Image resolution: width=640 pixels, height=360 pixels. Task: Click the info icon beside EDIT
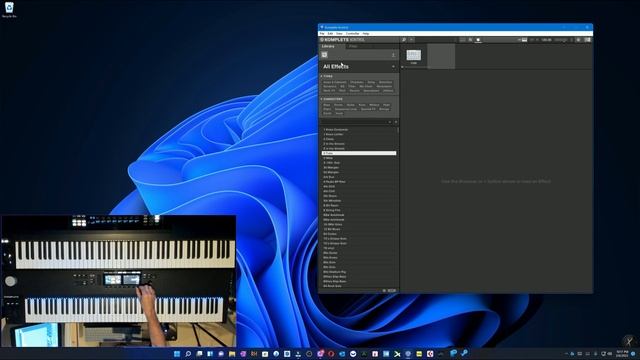384,290
